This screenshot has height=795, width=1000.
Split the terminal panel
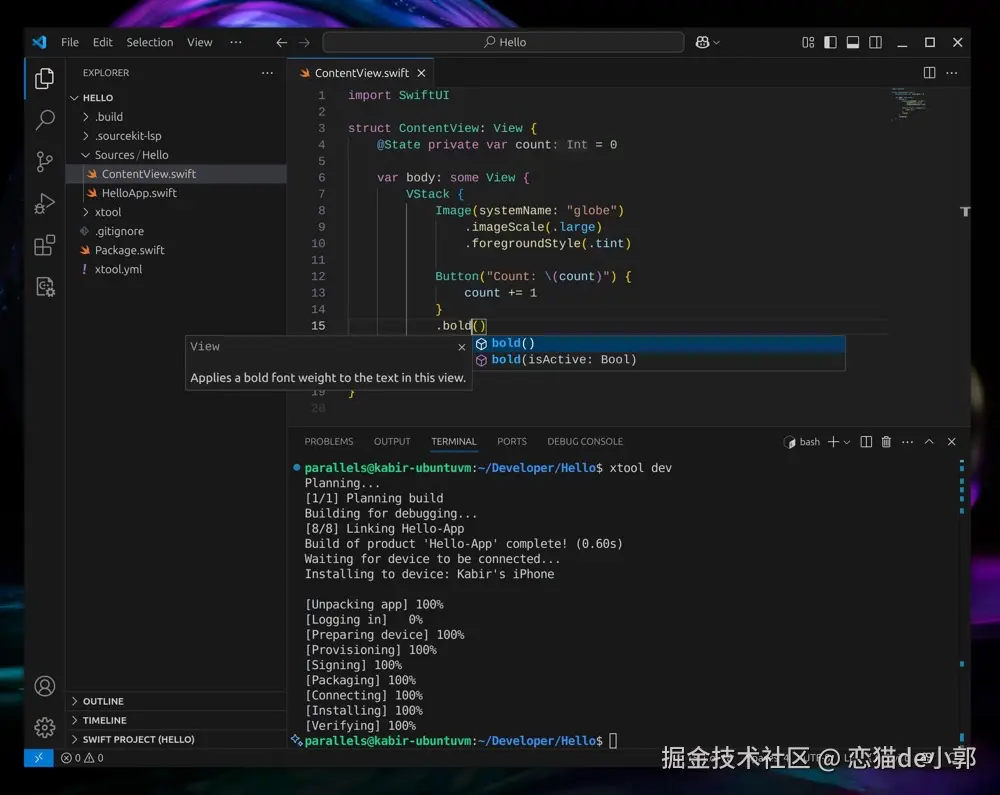[x=866, y=442]
